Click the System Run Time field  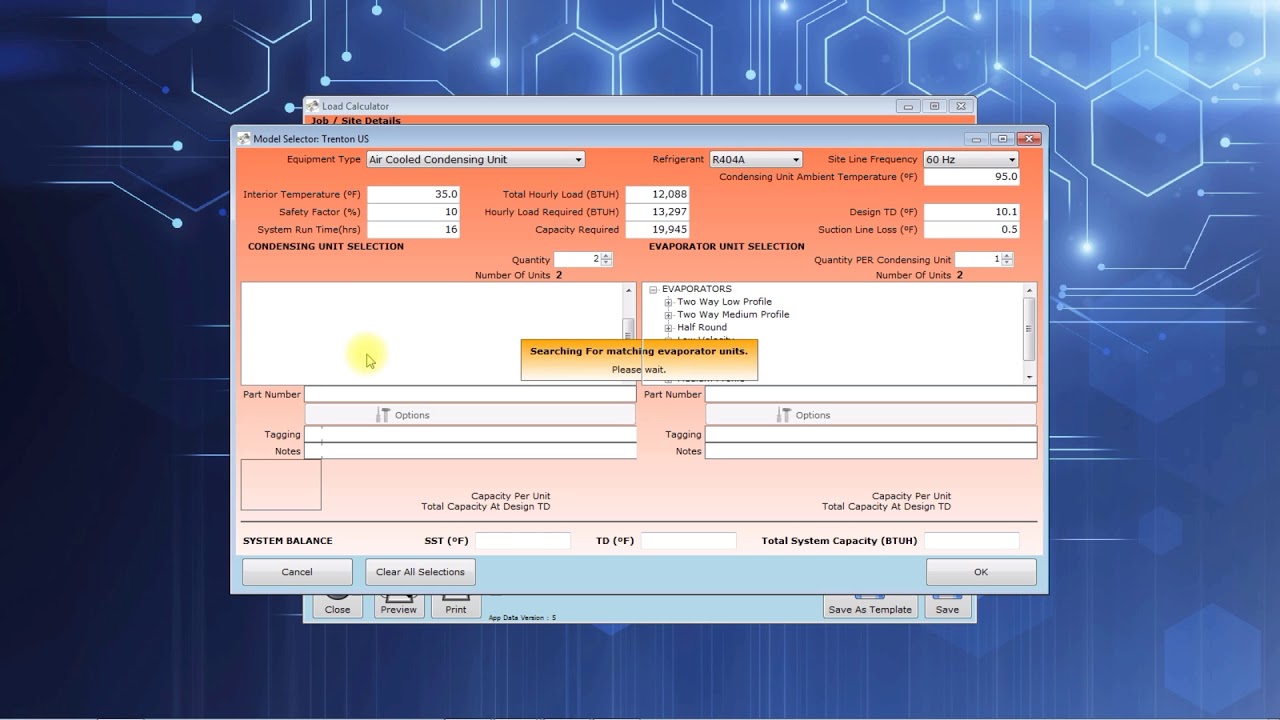pyautogui.click(x=413, y=229)
